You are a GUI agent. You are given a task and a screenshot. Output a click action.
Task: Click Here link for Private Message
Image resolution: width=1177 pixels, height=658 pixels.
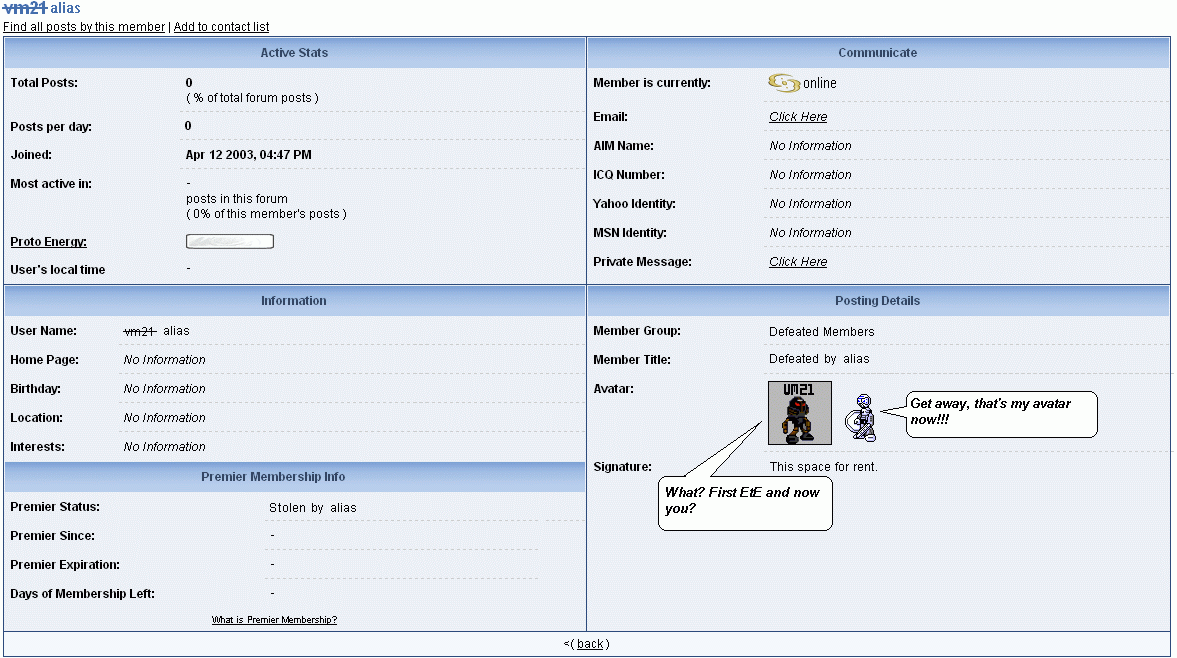click(798, 262)
